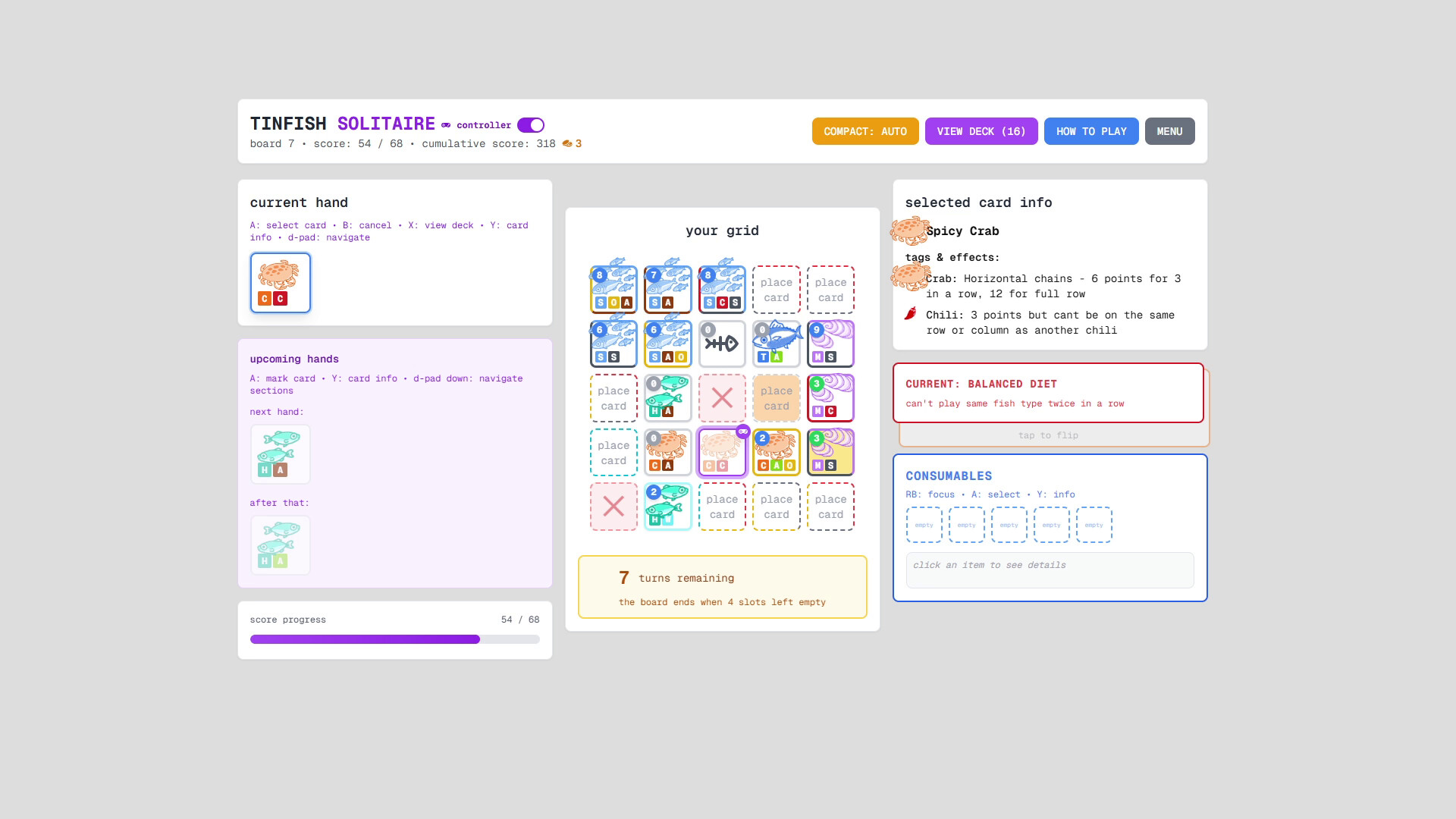The height and width of the screenshot is (819, 1456).
Task: Open the View Deck panel
Action: click(981, 131)
